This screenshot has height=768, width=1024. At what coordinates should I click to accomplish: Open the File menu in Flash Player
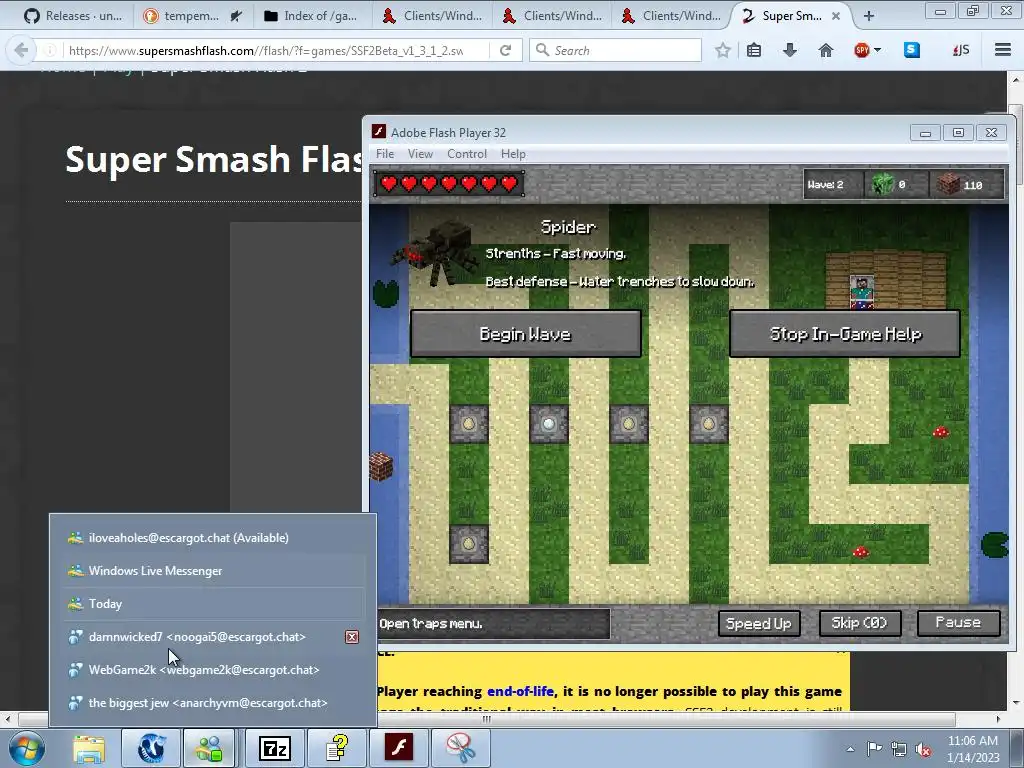pos(385,153)
